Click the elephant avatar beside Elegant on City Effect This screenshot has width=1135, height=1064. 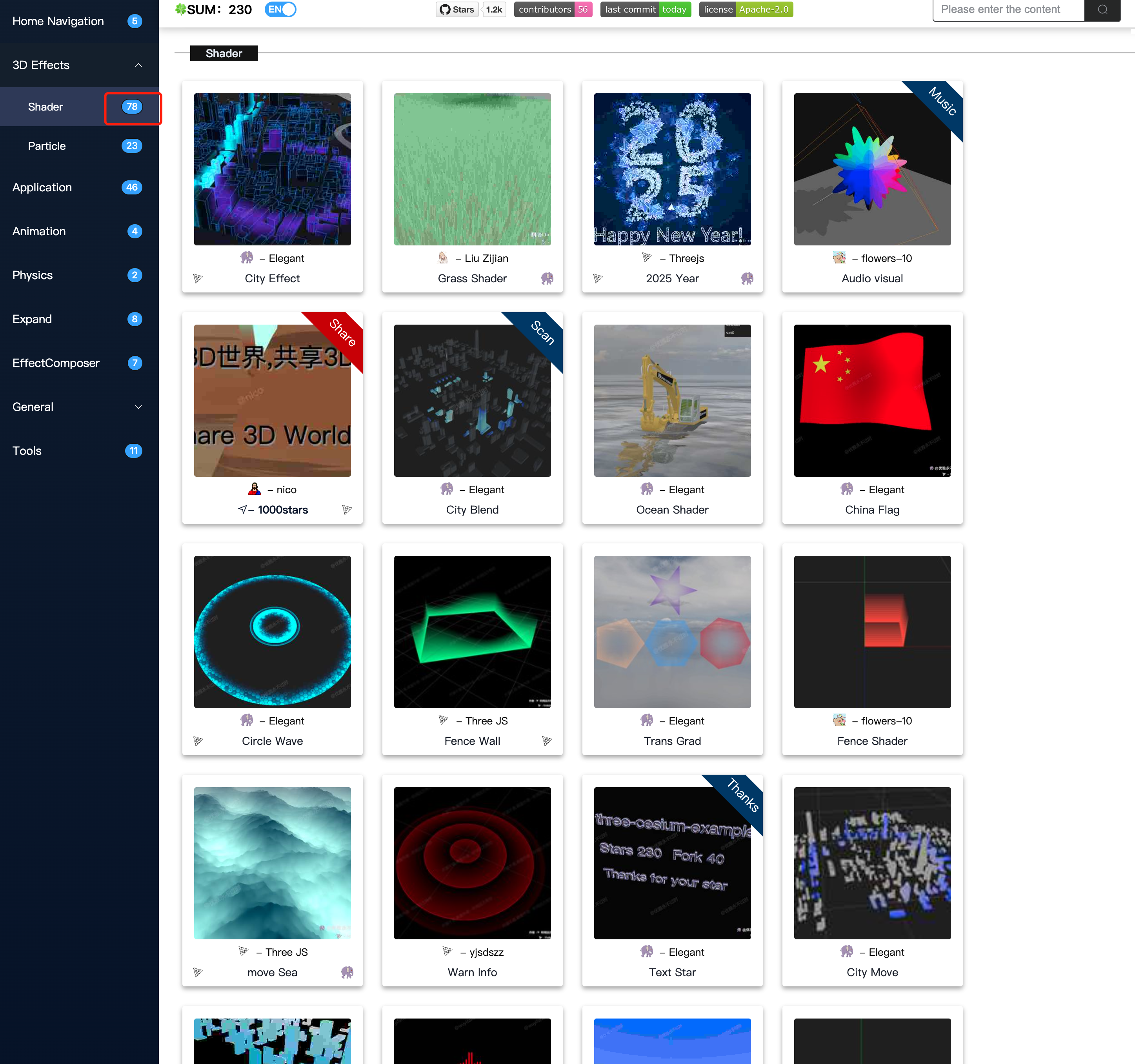pos(247,258)
